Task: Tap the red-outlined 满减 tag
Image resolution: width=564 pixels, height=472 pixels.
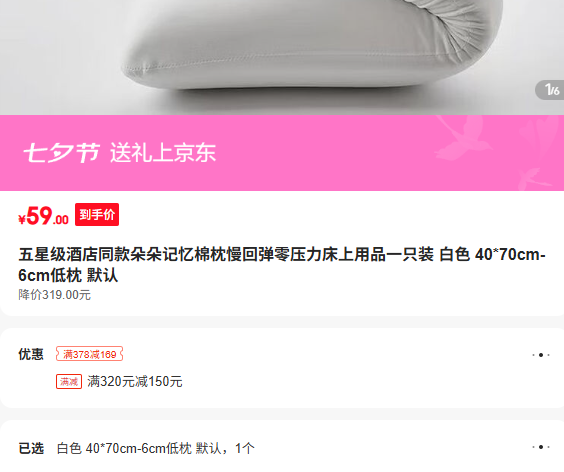Action: [69, 381]
